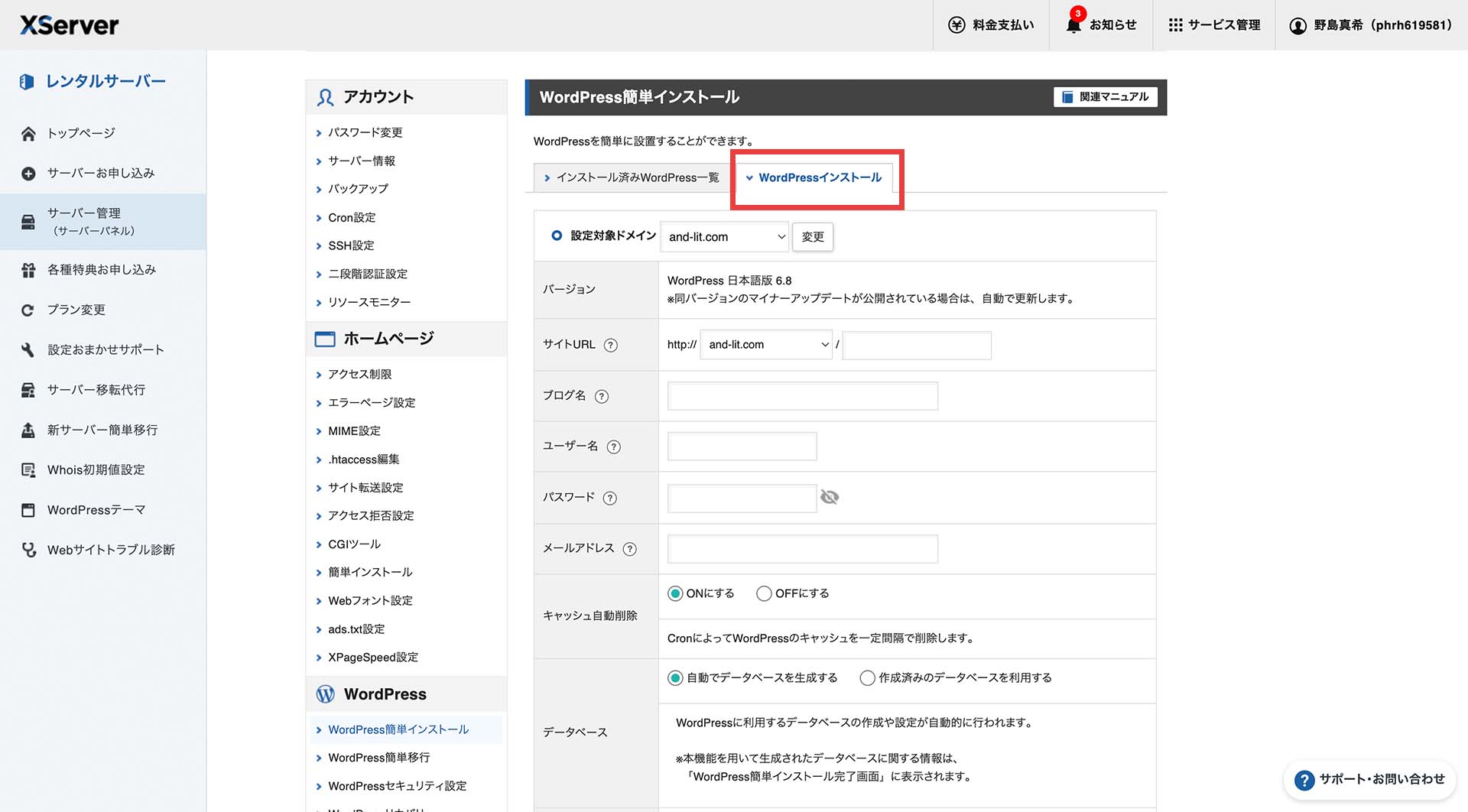Viewport: 1468px width, 812px height.
Task: Open 料金支払い in top bar
Action: pos(991,25)
